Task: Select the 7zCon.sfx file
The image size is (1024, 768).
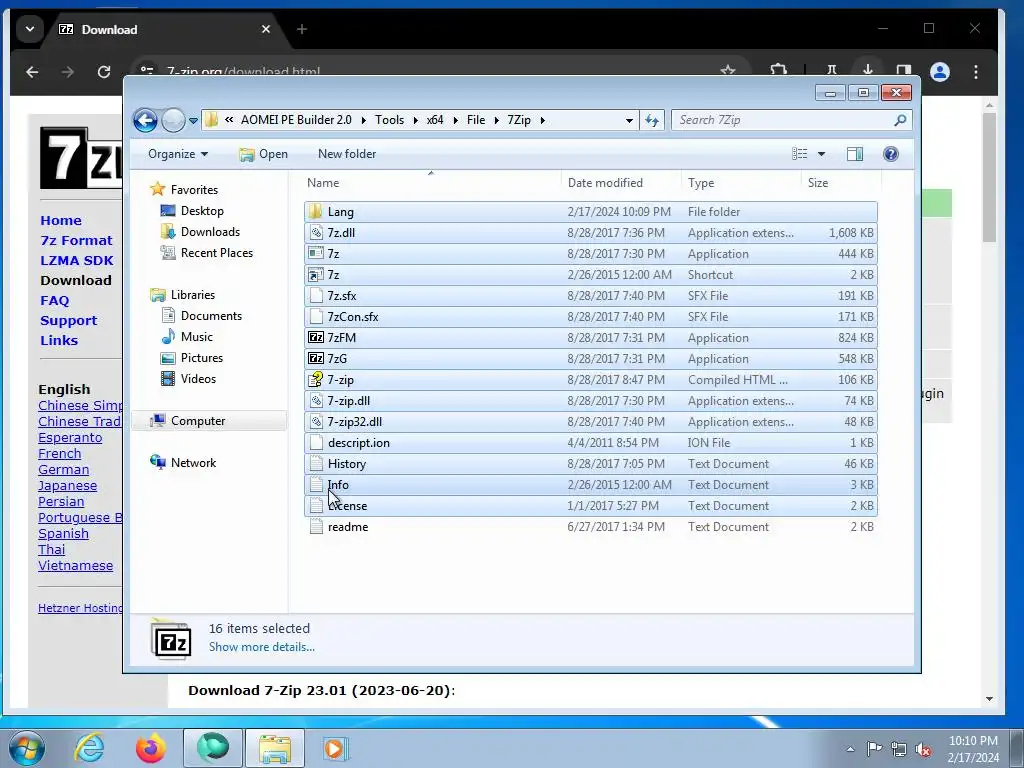Action: click(x=591, y=317)
